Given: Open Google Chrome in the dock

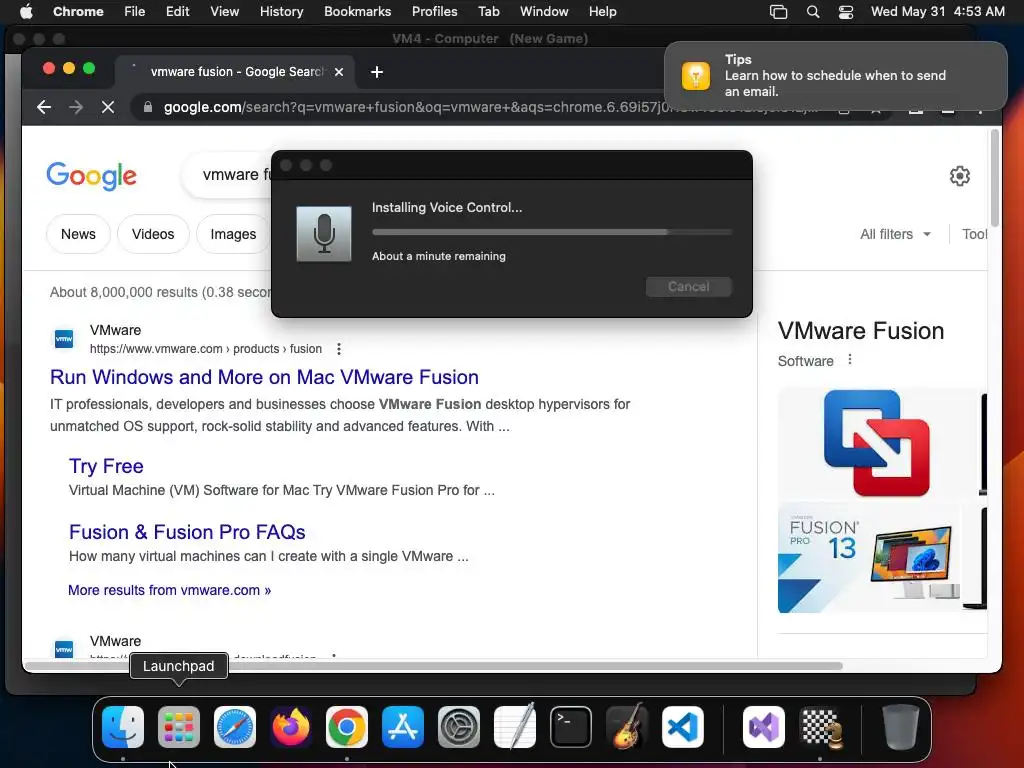Looking at the screenshot, I should [x=347, y=727].
